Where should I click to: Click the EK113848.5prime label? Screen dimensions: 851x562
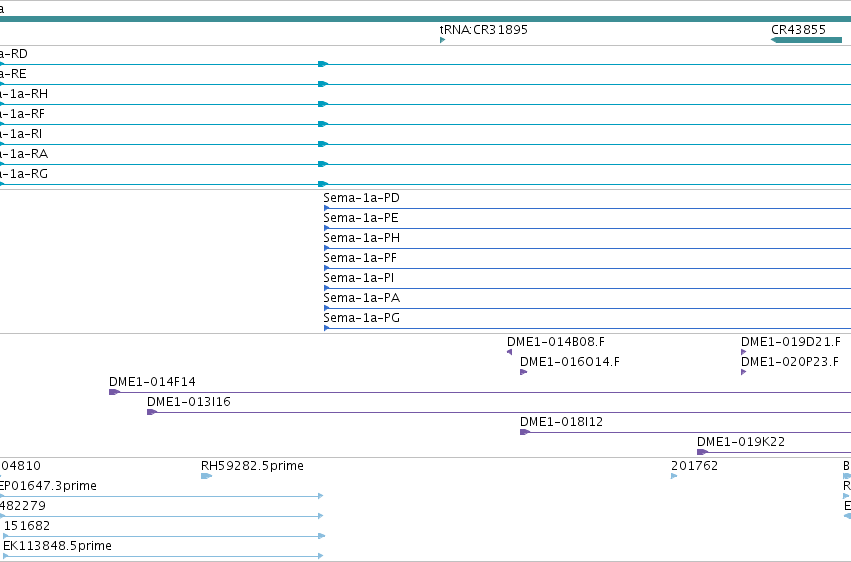point(58,546)
